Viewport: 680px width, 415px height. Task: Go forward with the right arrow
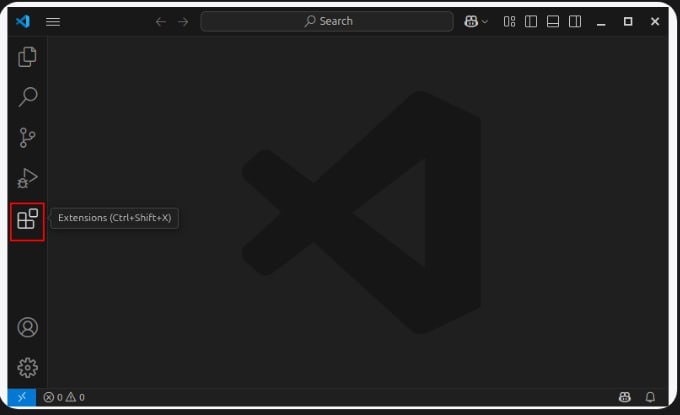[x=183, y=22]
